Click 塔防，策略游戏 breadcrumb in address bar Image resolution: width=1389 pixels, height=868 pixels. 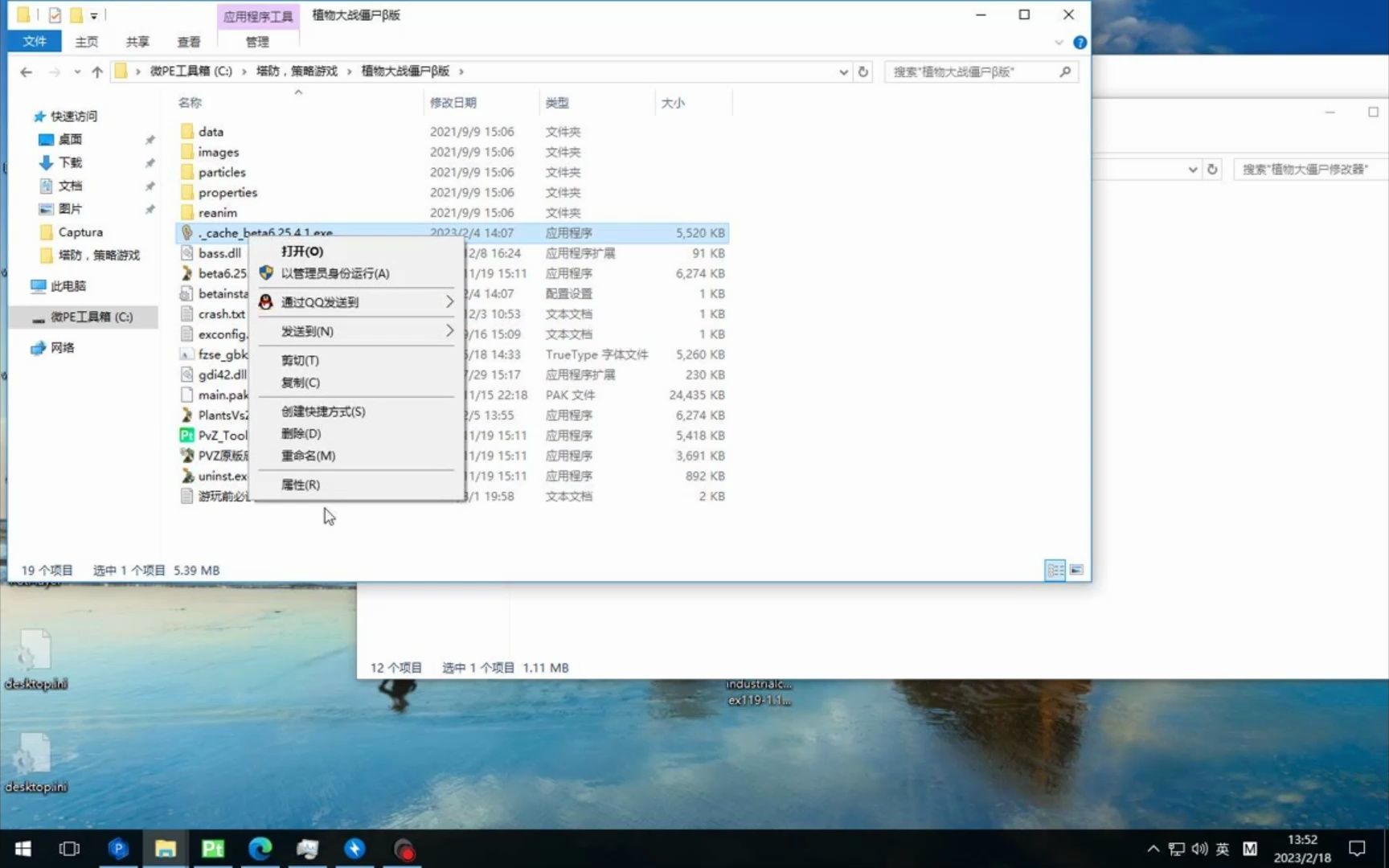[297, 71]
